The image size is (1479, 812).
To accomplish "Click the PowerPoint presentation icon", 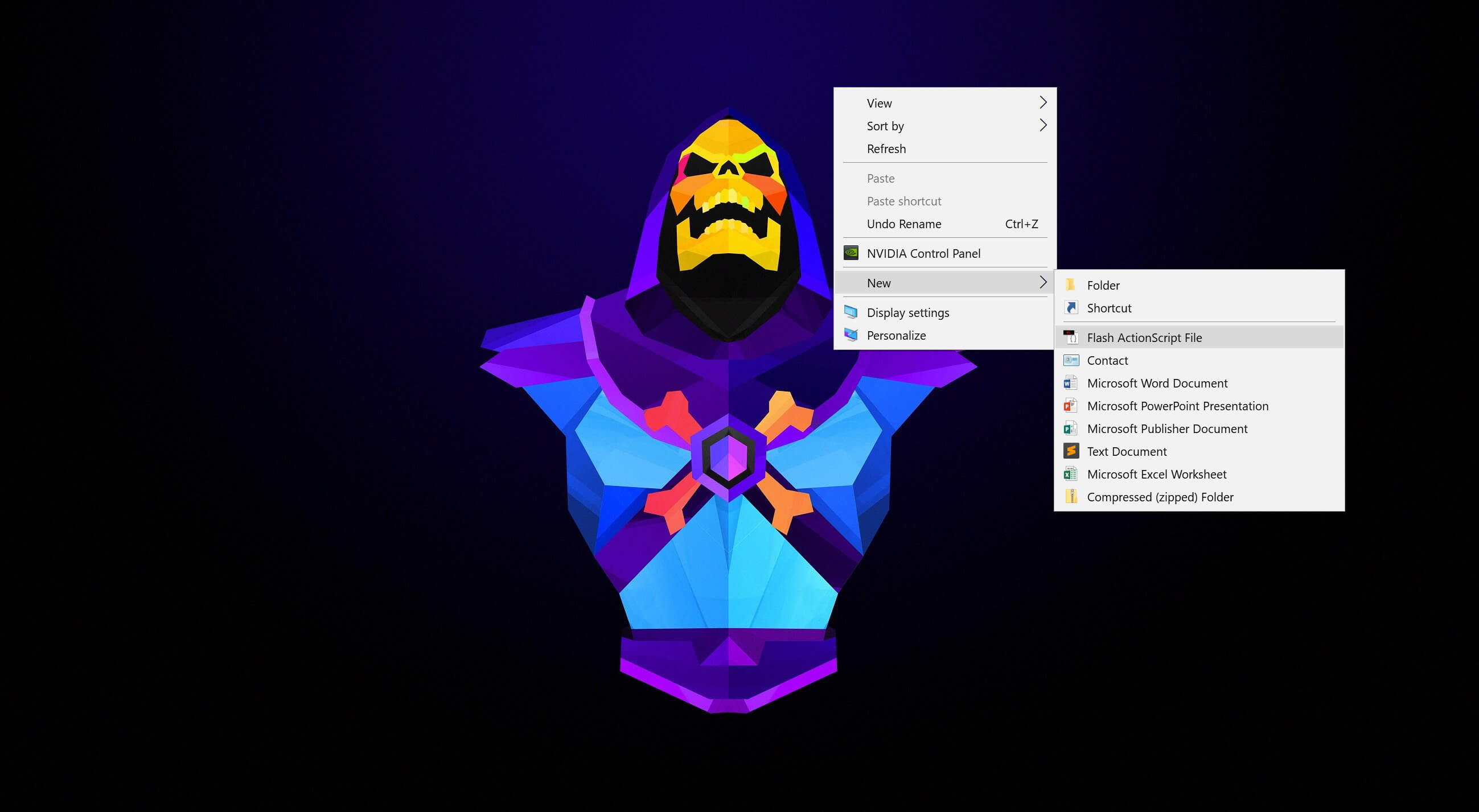I will pos(1070,406).
